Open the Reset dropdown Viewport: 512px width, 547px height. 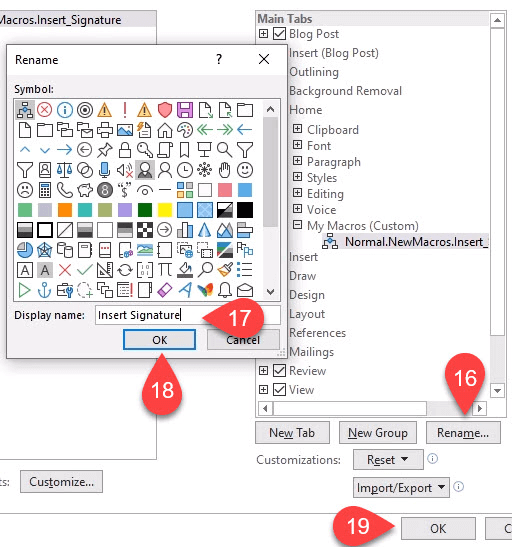tap(388, 459)
